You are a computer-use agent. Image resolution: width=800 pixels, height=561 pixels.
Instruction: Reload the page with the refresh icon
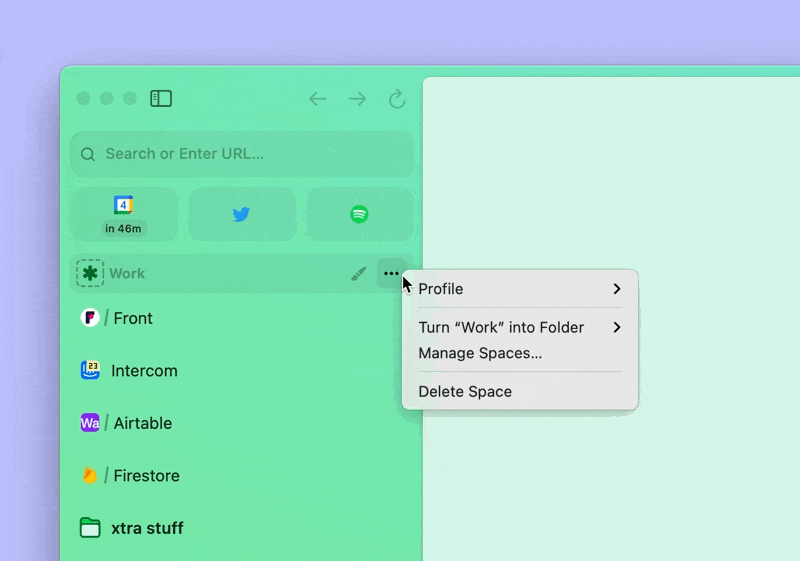tap(397, 99)
